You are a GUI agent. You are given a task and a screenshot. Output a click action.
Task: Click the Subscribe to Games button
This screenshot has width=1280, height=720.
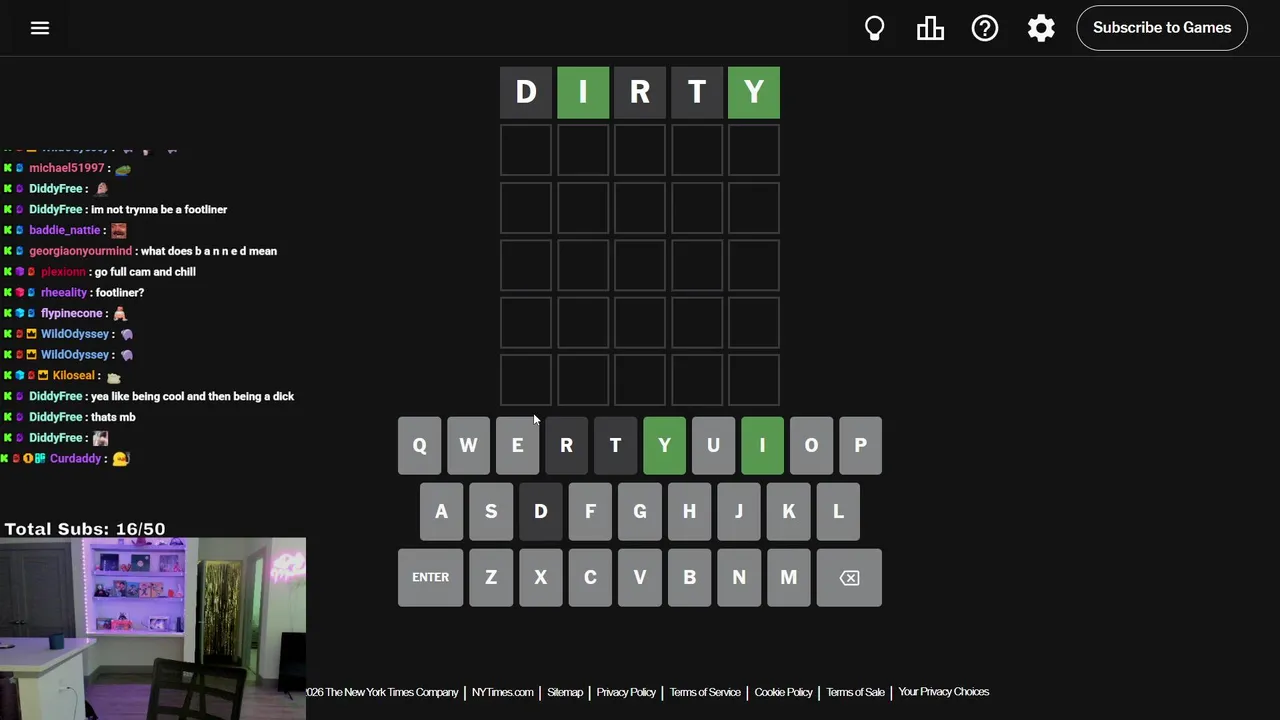pyautogui.click(x=1162, y=28)
